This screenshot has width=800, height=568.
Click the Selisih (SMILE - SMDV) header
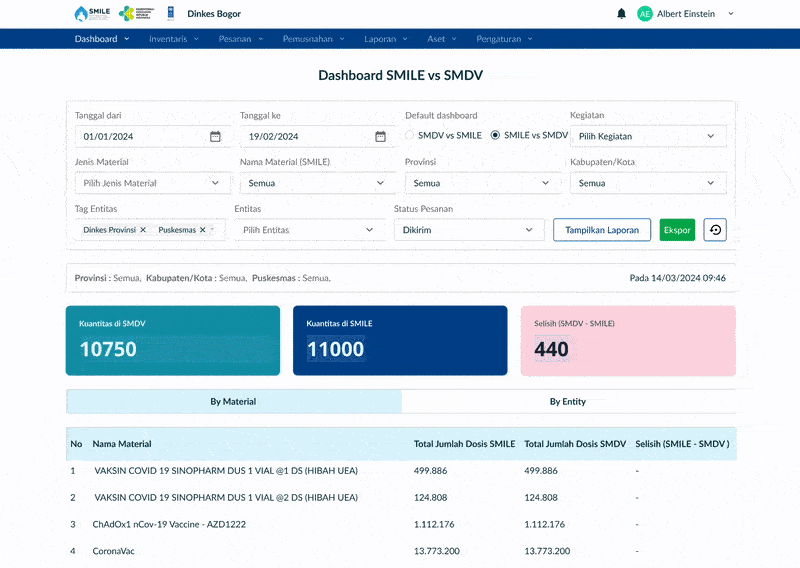coord(682,444)
